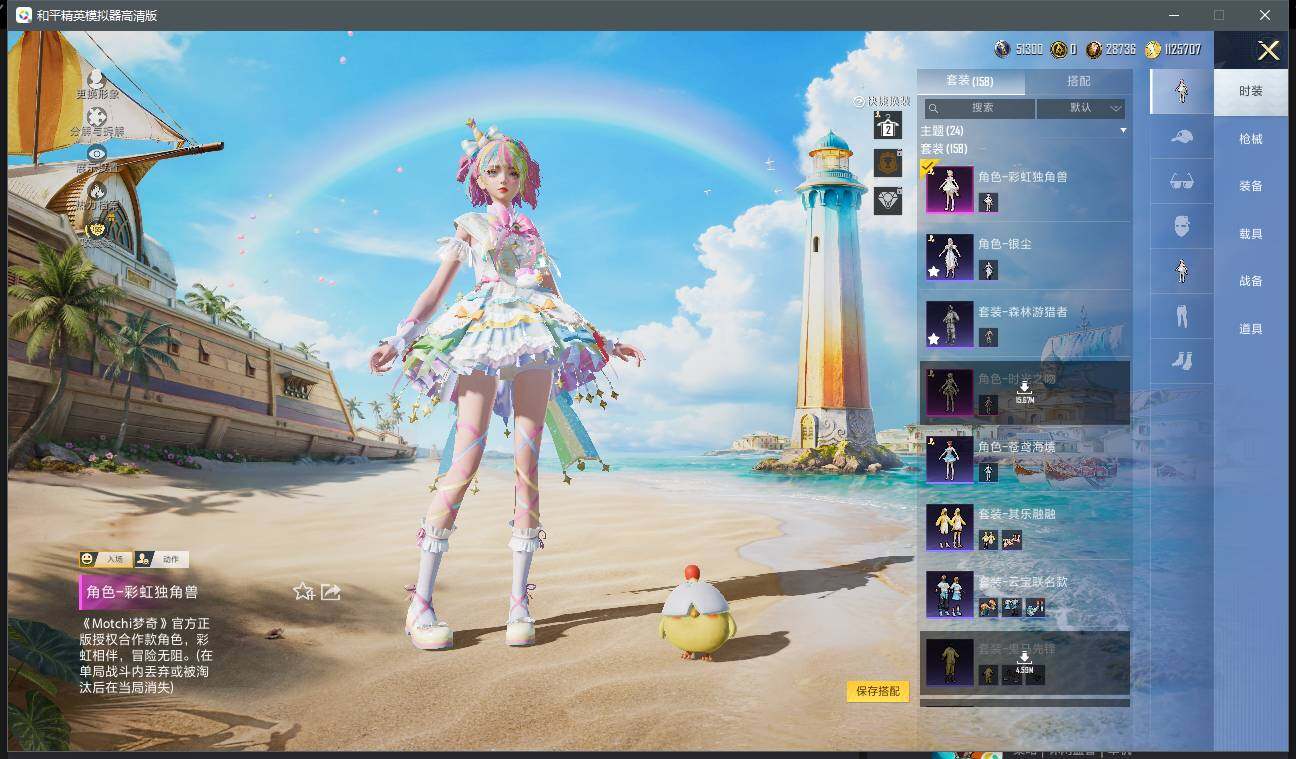Image resolution: width=1296 pixels, height=759 pixels.
Task: Open the flame-shaped heat icon
Action: point(97,191)
